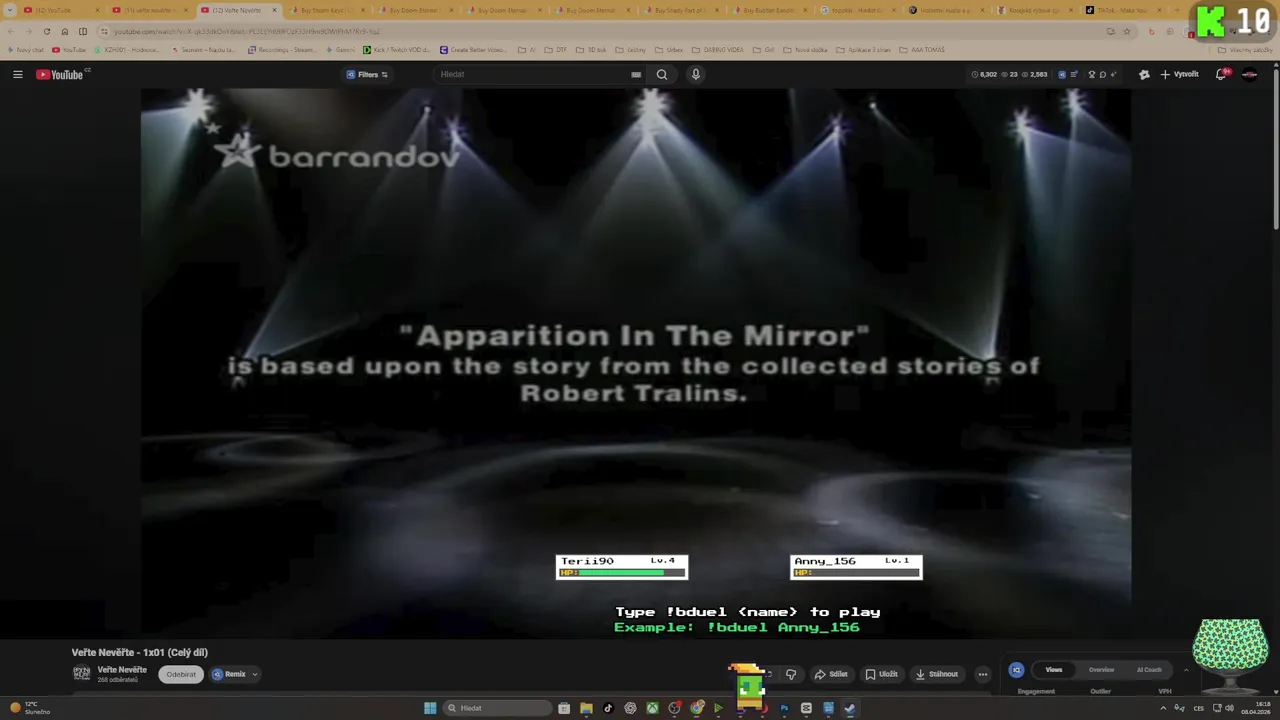Bookmark this page with the star icon
The height and width of the screenshot is (720, 1280).
point(1127,31)
